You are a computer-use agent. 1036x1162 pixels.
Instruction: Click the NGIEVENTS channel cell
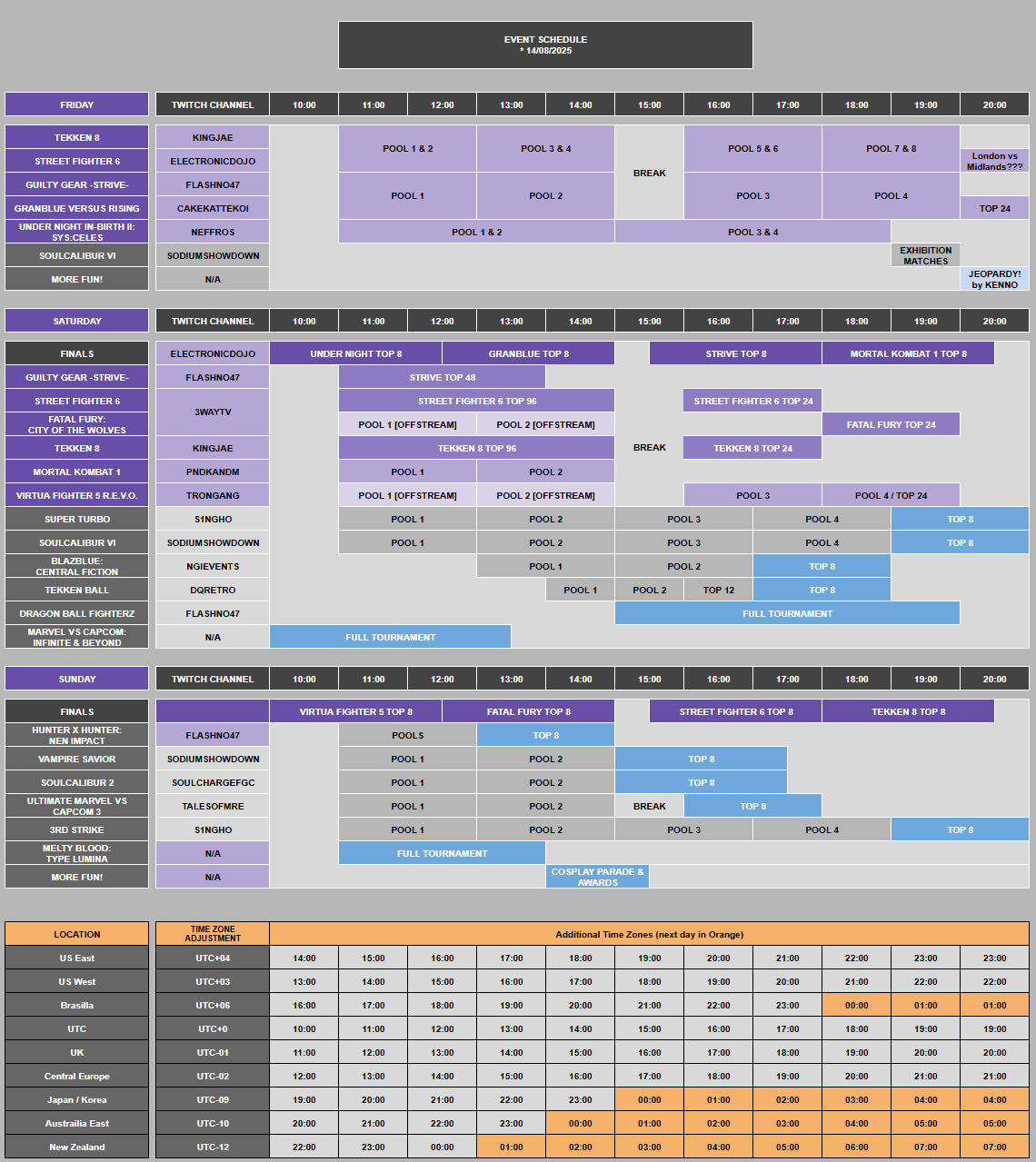point(213,566)
